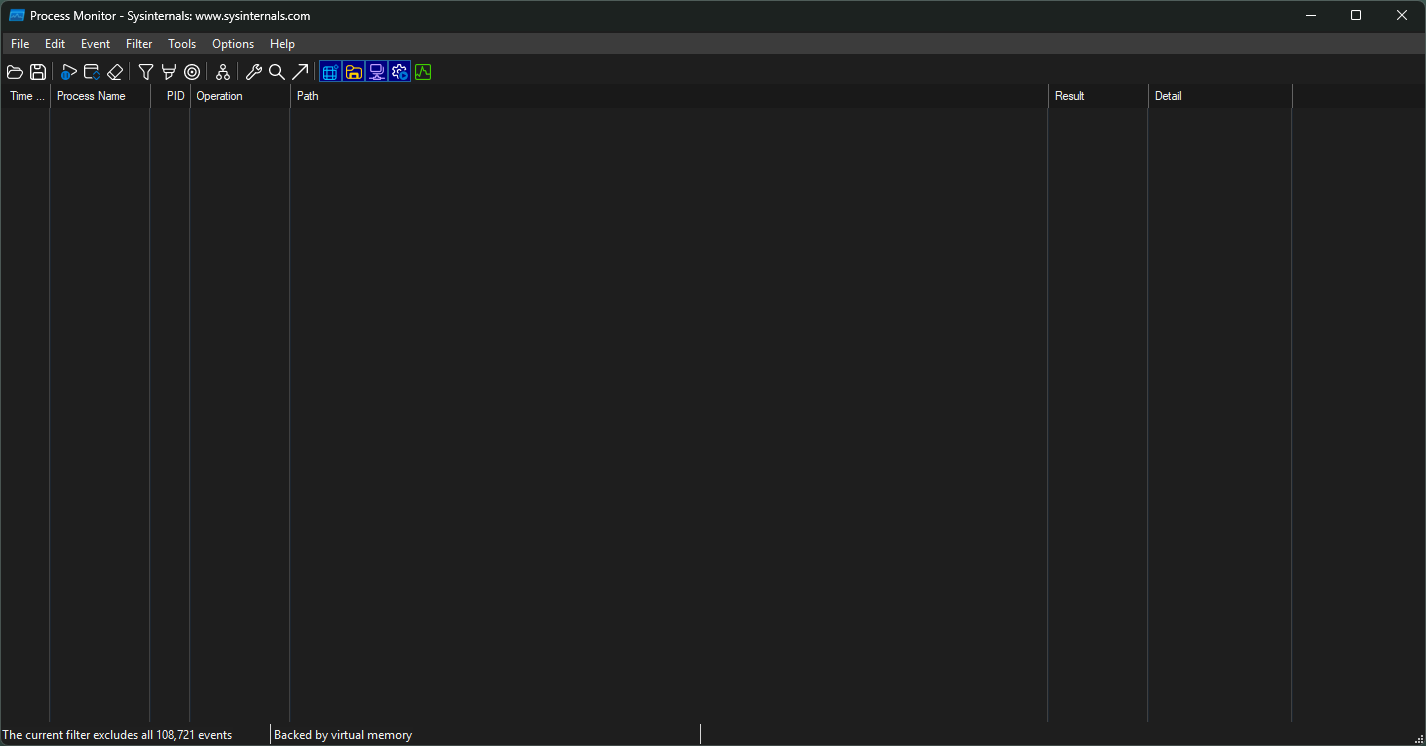
Task: Open the Options menu
Action: click(233, 44)
